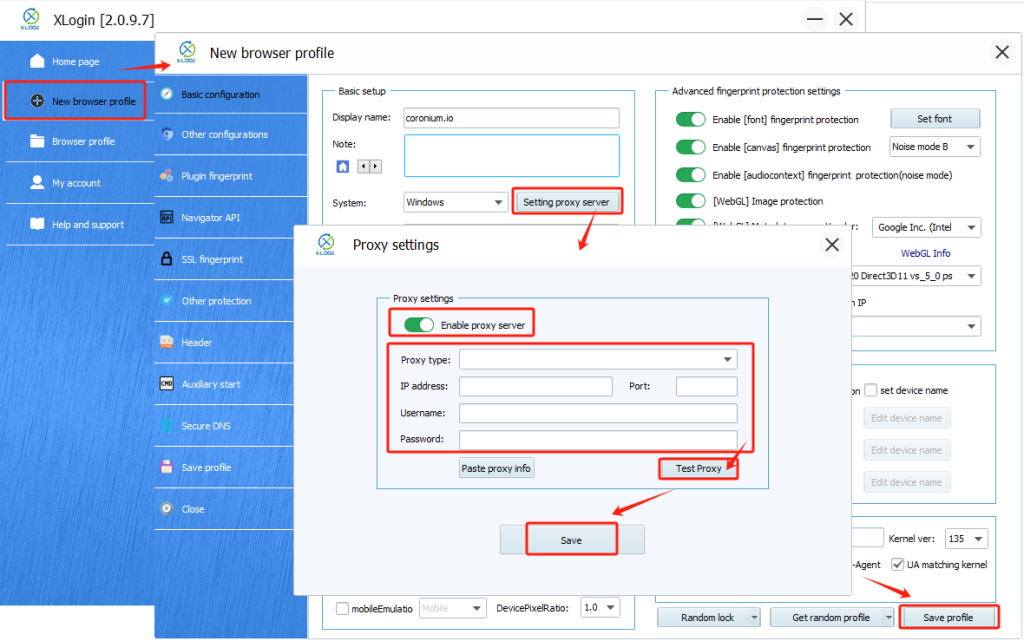Click the Home page house icon
The width and height of the screenshot is (1024, 641).
[37, 61]
